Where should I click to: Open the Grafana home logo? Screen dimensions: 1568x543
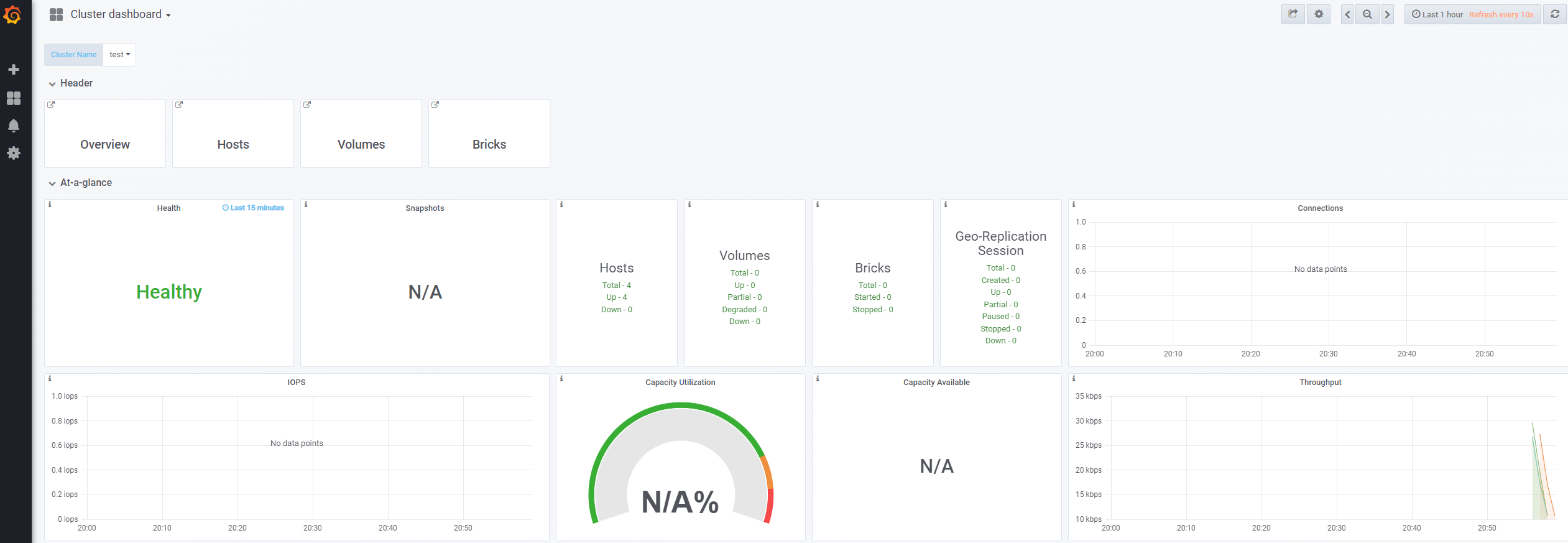point(13,14)
